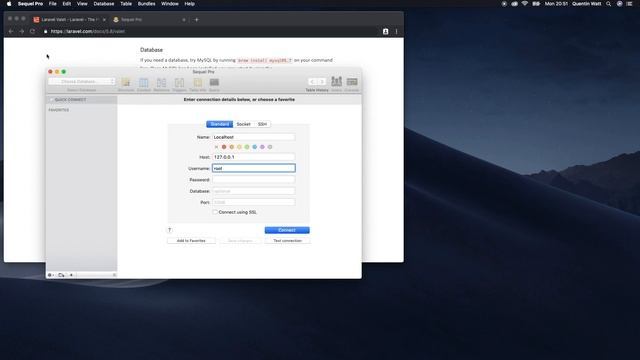Image resolution: width=640 pixels, height=360 pixels.
Task: Open Wi-Fi status in menu bar
Action: (x=525, y=4)
